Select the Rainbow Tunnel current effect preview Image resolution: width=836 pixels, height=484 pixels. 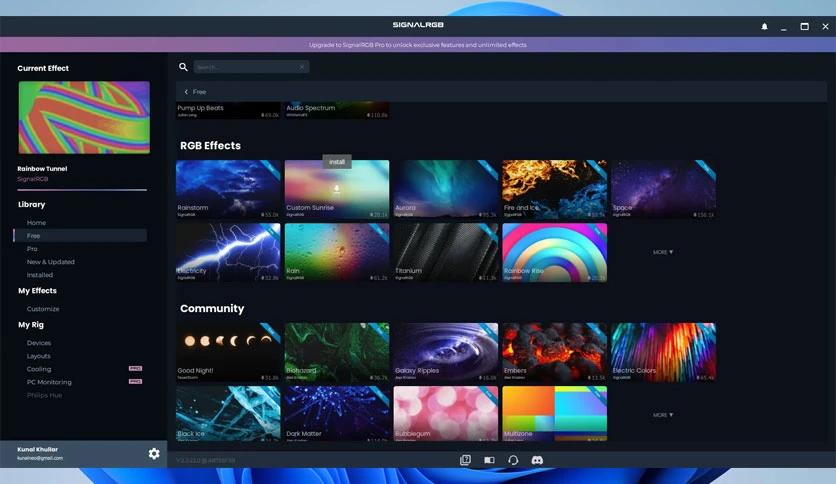[84, 117]
